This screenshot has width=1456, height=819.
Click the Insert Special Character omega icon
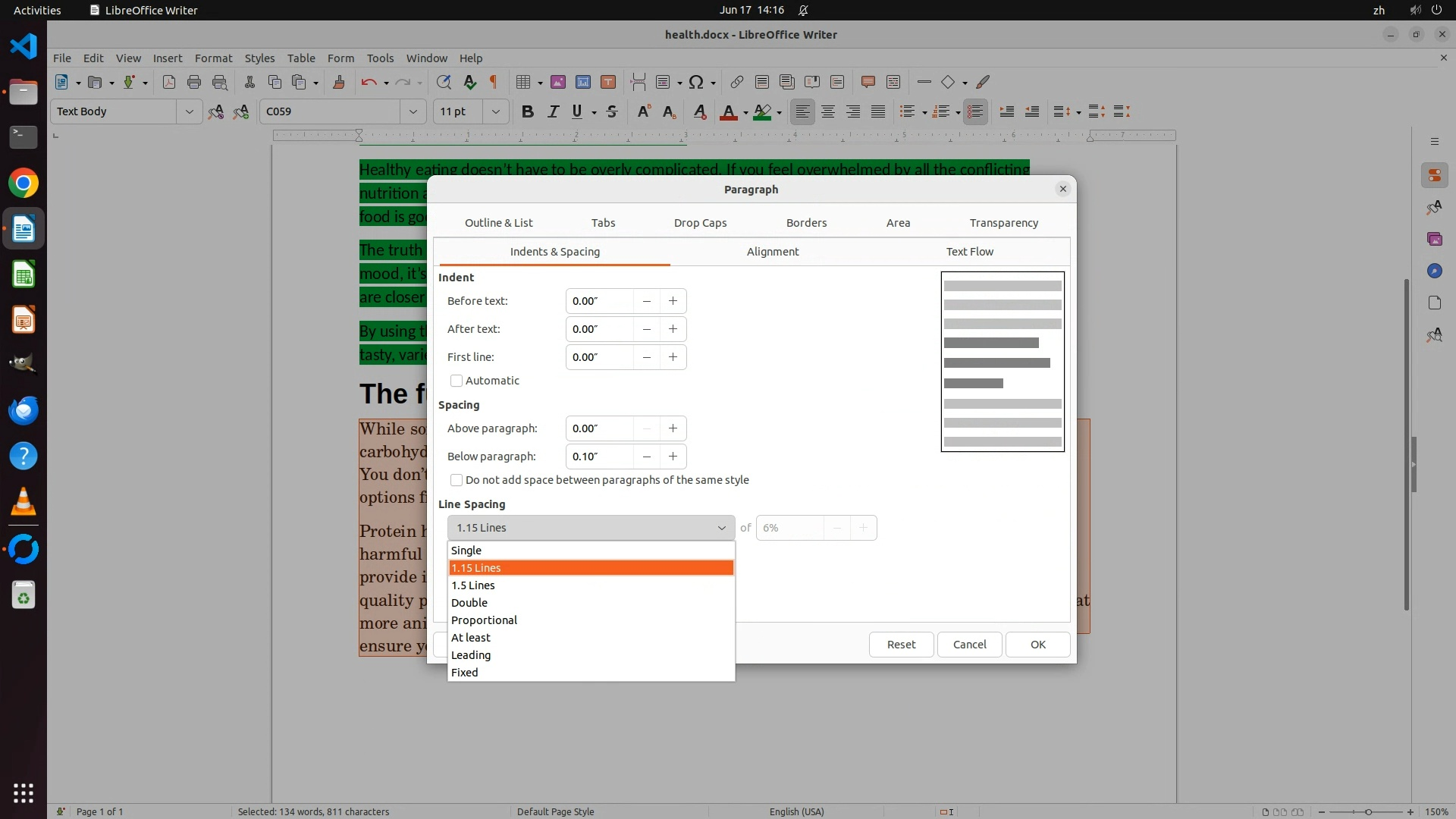696,82
